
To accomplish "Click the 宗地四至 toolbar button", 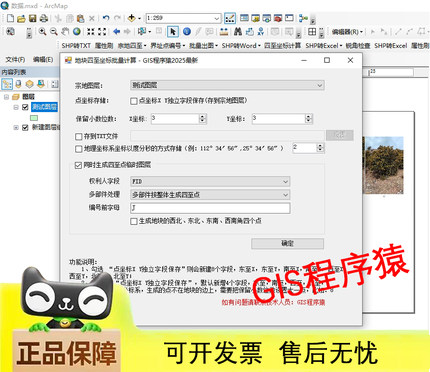I will pos(132,46).
